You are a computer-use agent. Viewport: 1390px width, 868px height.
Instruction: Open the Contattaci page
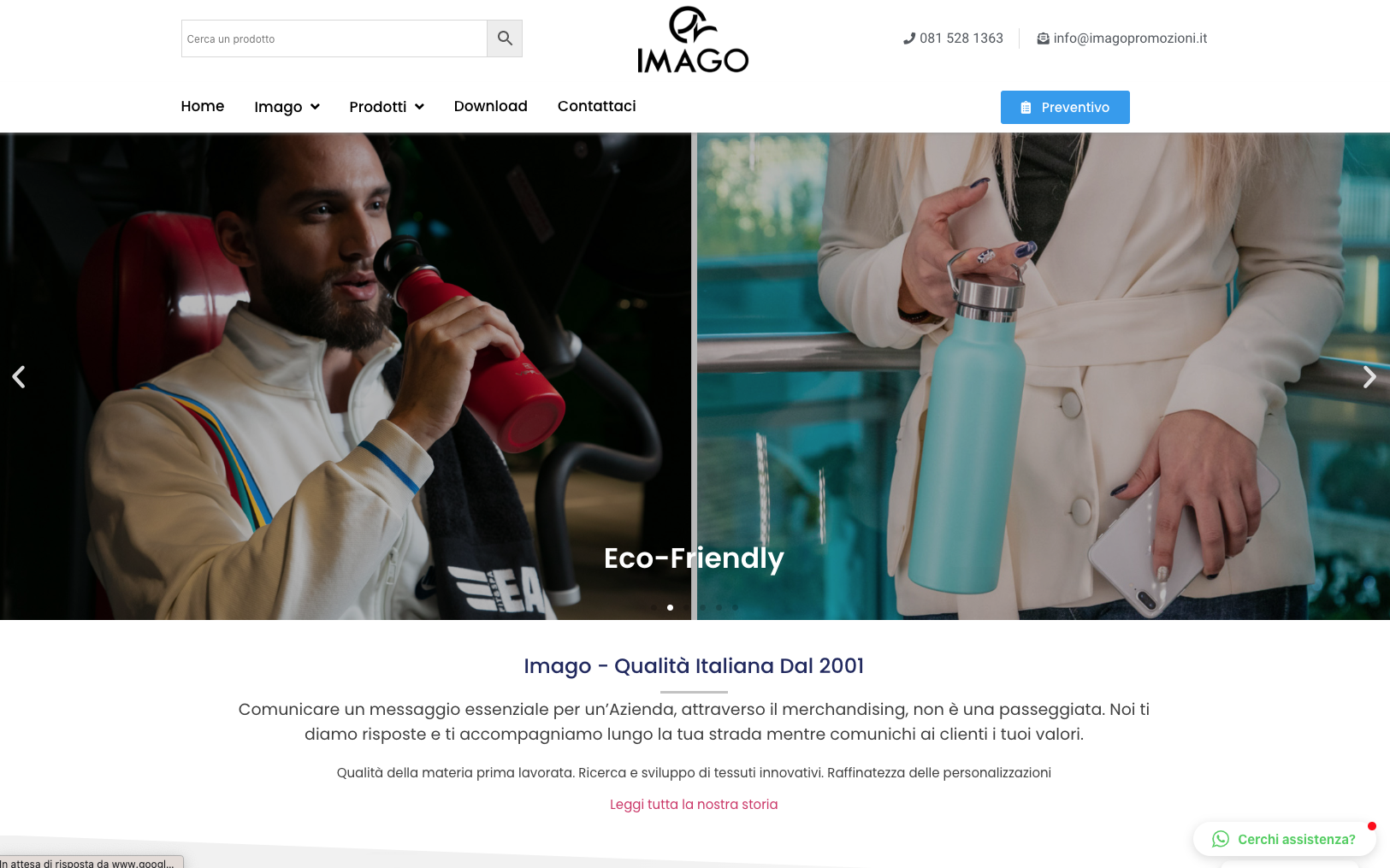click(x=597, y=106)
